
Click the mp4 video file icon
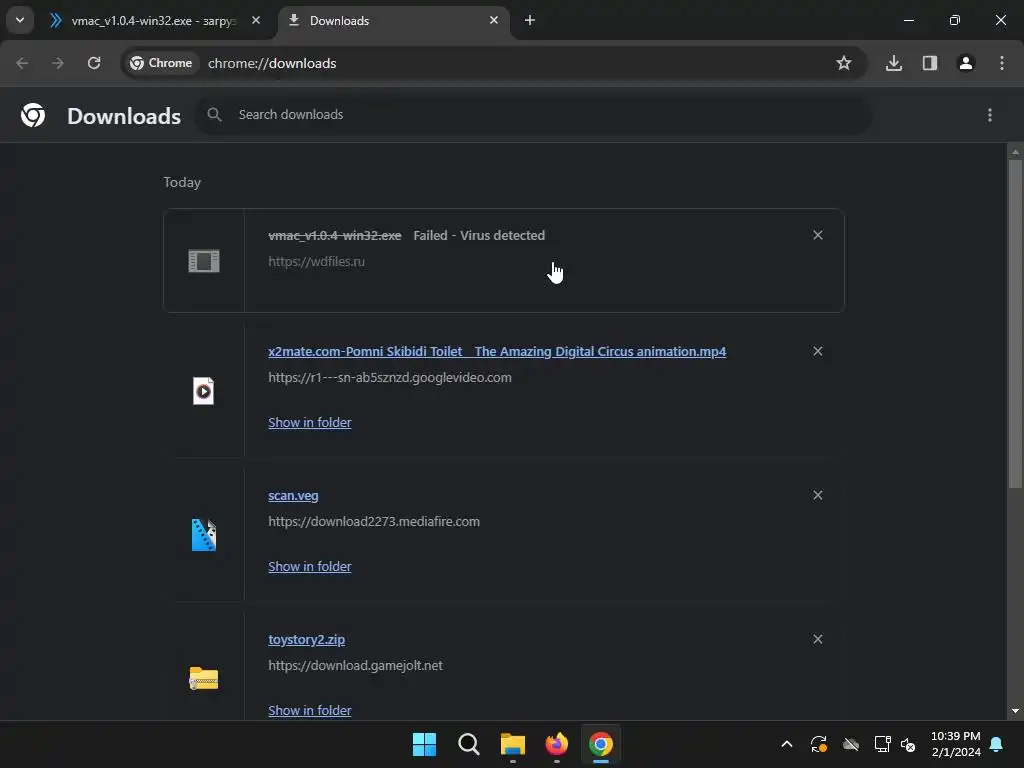pyautogui.click(x=203, y=391)
